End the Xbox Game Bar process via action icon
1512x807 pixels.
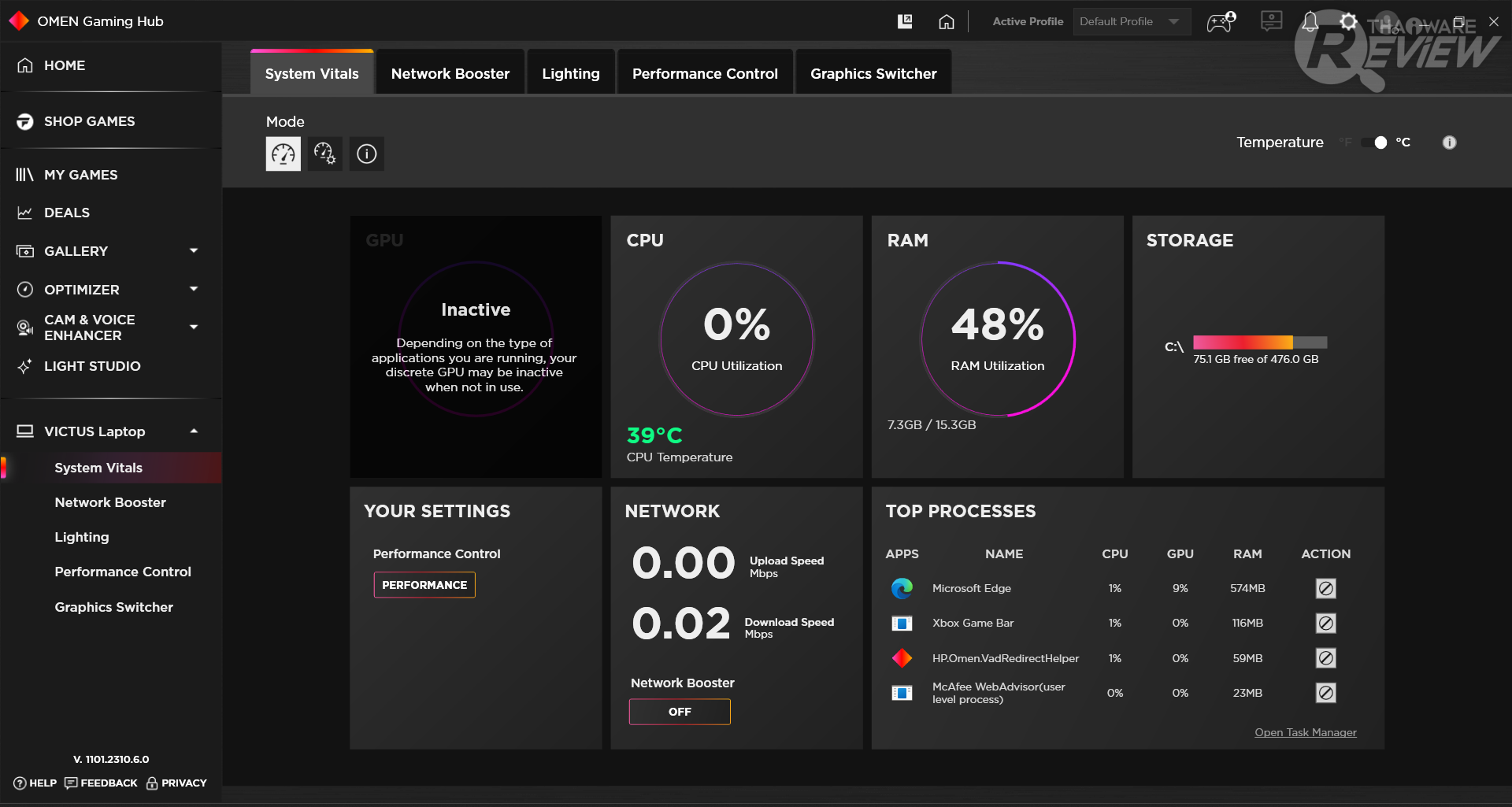tap(1326, 623)
